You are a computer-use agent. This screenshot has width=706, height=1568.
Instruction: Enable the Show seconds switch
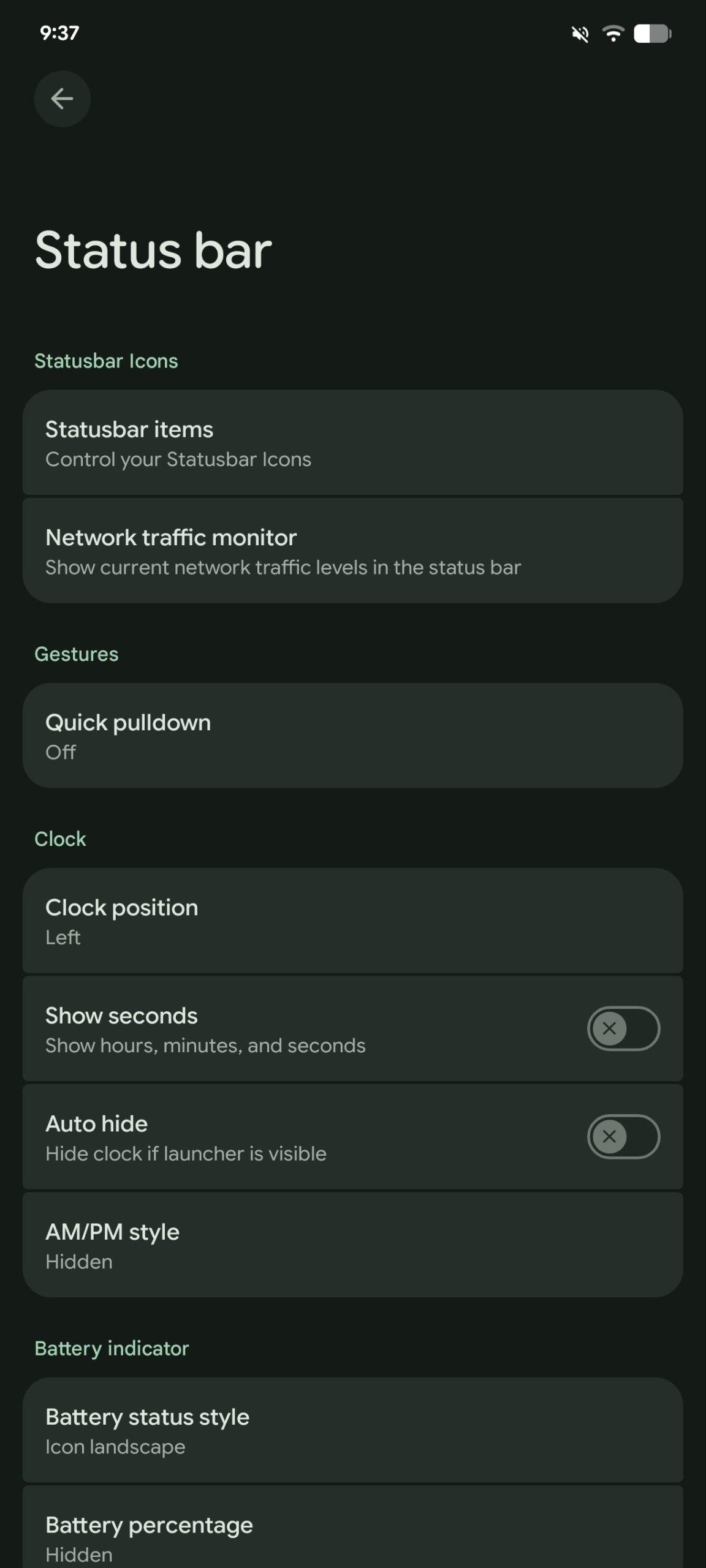point(623,1028)
